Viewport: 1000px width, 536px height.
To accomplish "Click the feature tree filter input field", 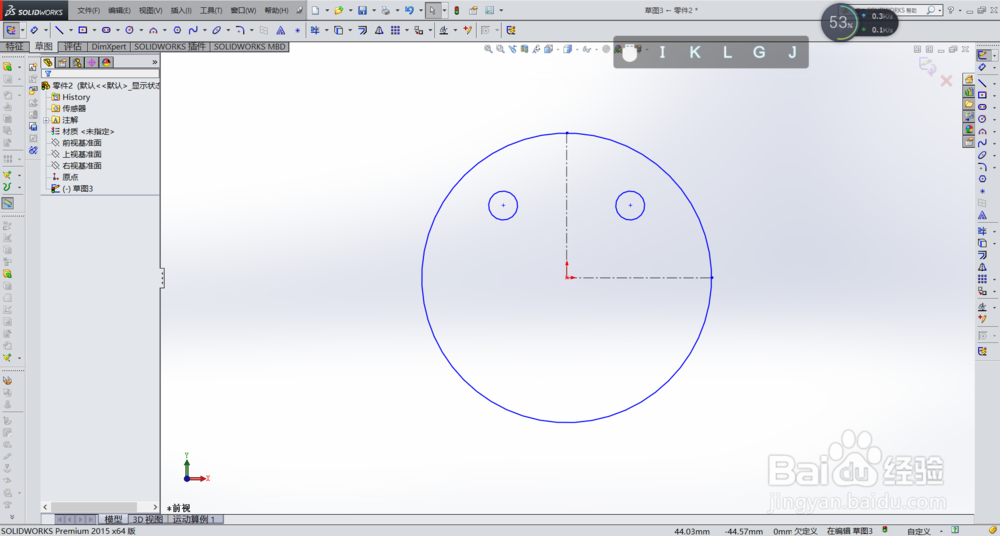I will pos(101,73).
